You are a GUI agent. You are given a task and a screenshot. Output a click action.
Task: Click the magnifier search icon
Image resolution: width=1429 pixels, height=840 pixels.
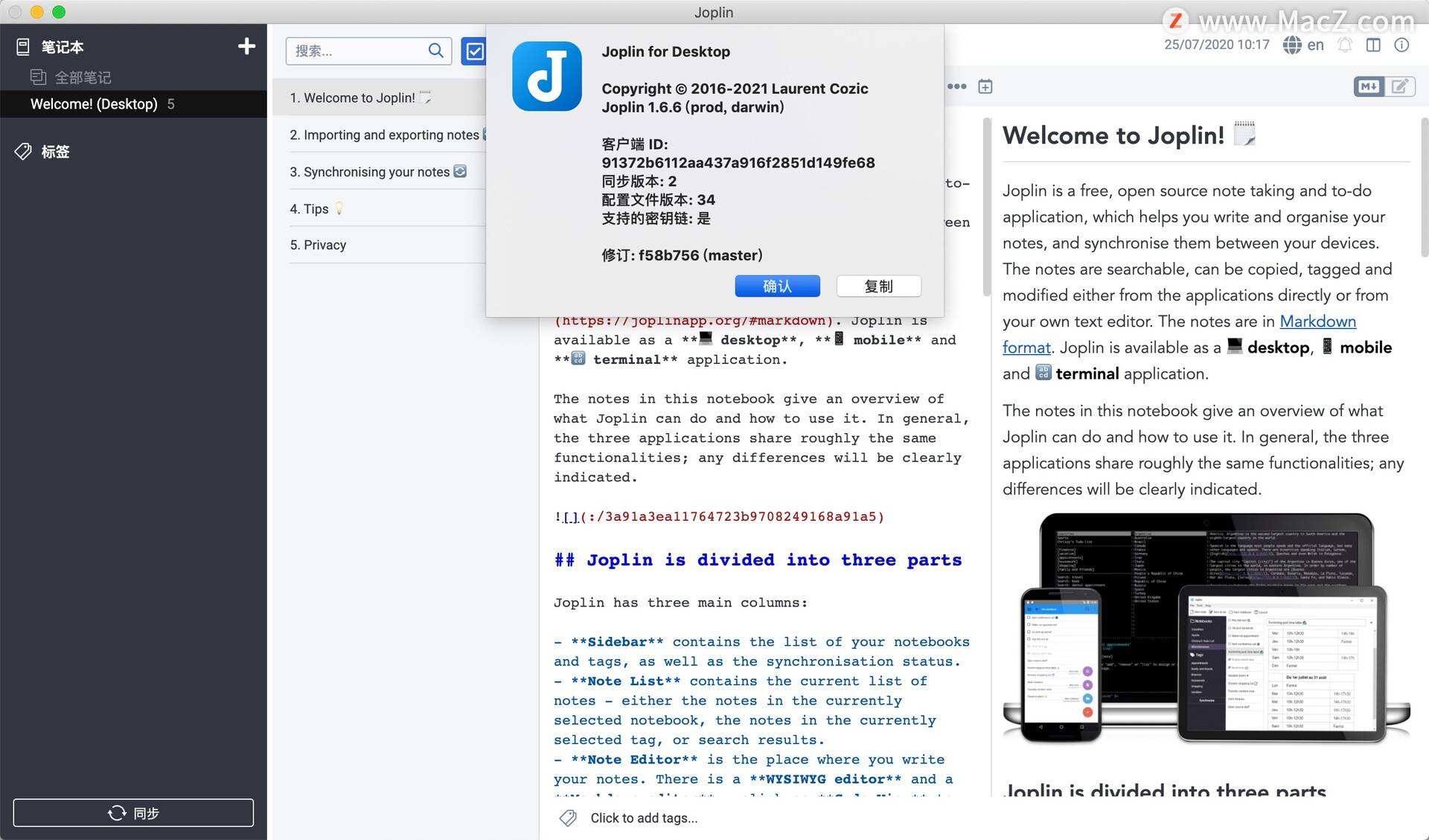coord(436,51)
